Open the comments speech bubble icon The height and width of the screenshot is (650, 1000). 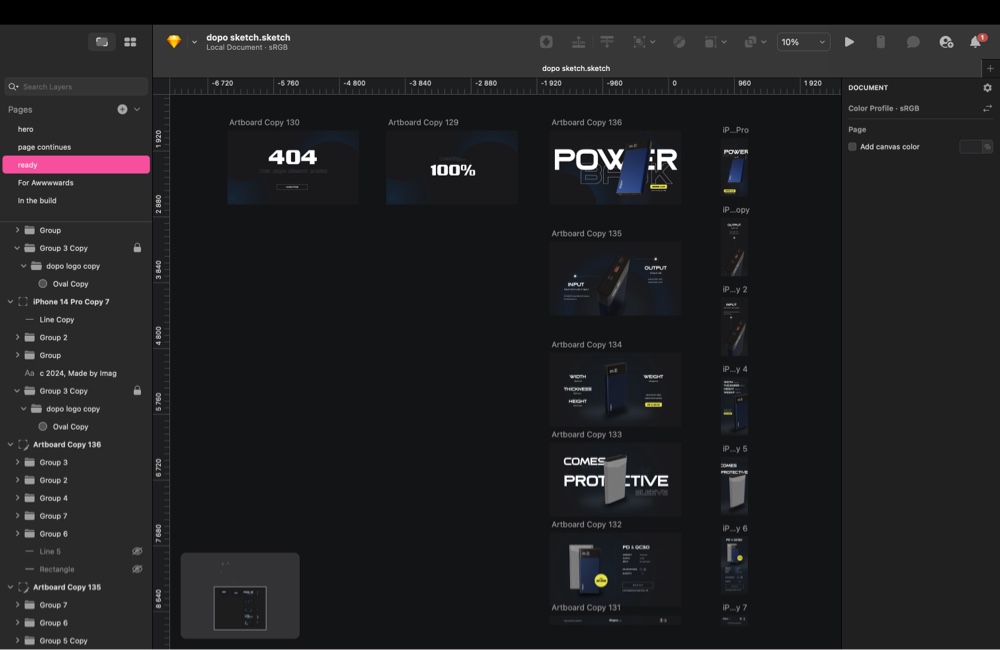(x=913, y=42)
